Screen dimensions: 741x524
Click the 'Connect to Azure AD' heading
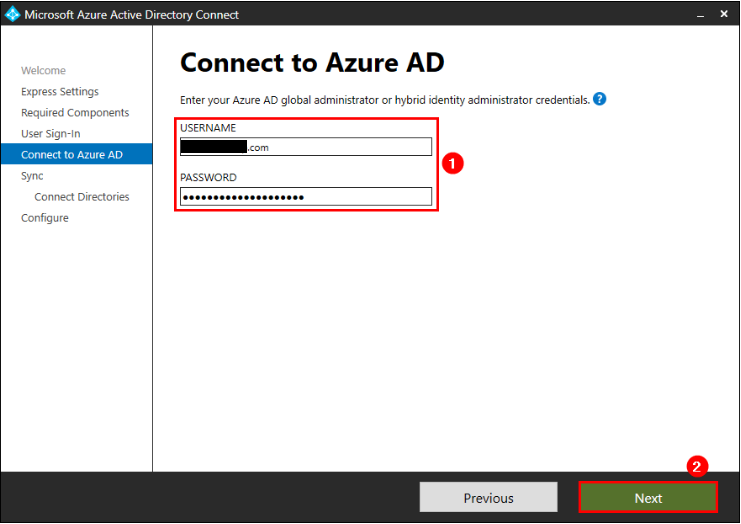point(312,63)
